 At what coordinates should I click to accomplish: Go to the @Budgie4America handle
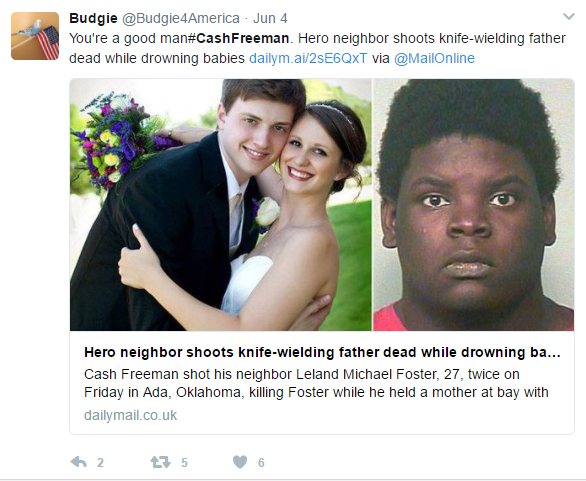click(x=181, y=18)
